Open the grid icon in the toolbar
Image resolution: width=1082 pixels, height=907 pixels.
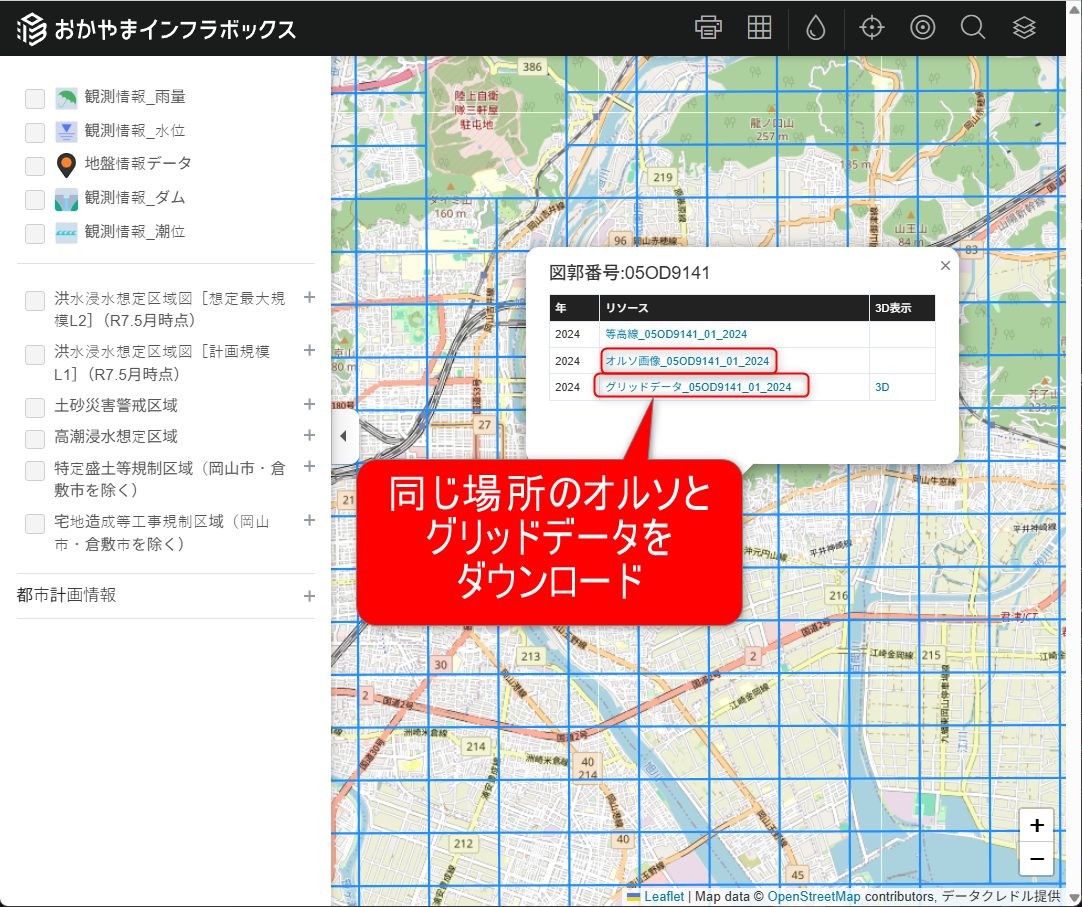759,28
